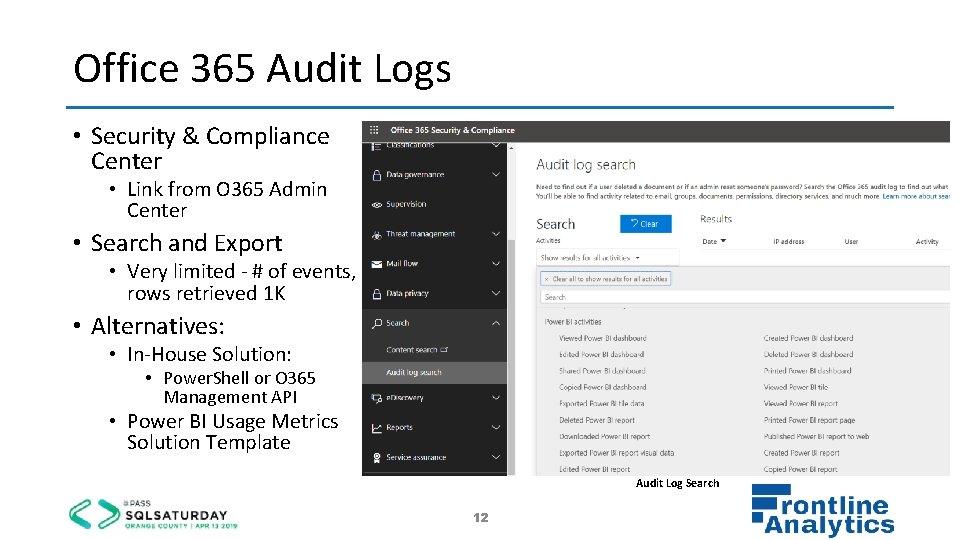Screen dimensions: 960x540
Task: Select 'Deleted Power BI report' activity
Action: (x=596, y=420)
